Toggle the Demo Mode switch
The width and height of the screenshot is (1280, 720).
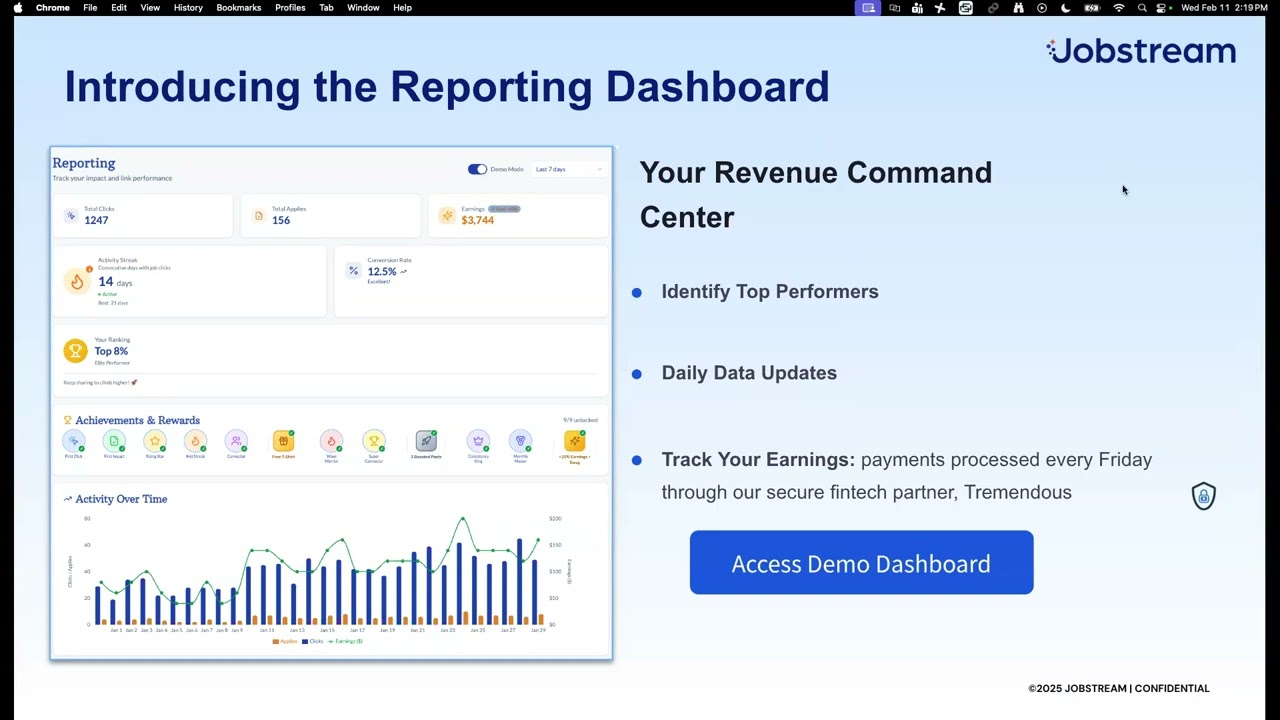tap(477, 169)
